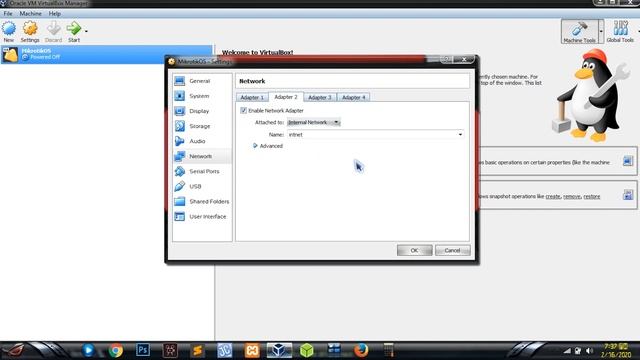The image size is (640, 360).
Task: Select Network settings category
Action: [202, 156]
